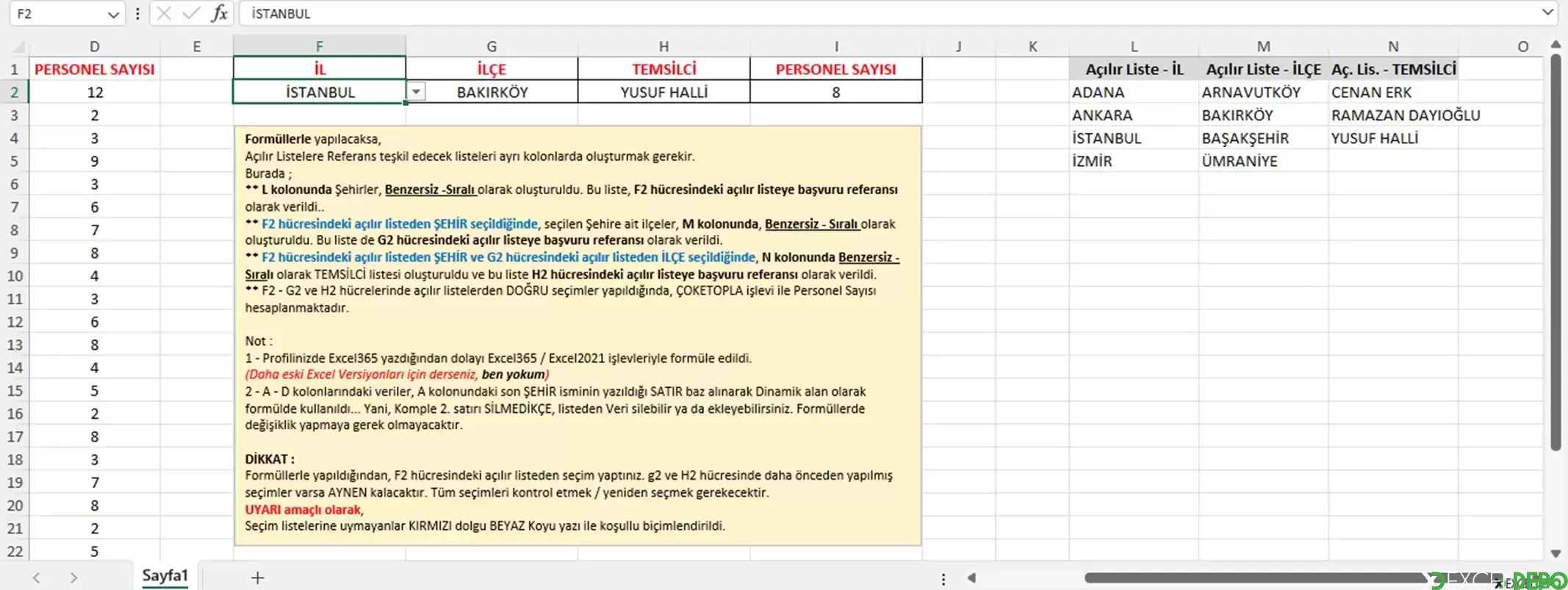Select cell I1 PERSONEL SAYISI header

pyautogui.click(x=836, y=69)
